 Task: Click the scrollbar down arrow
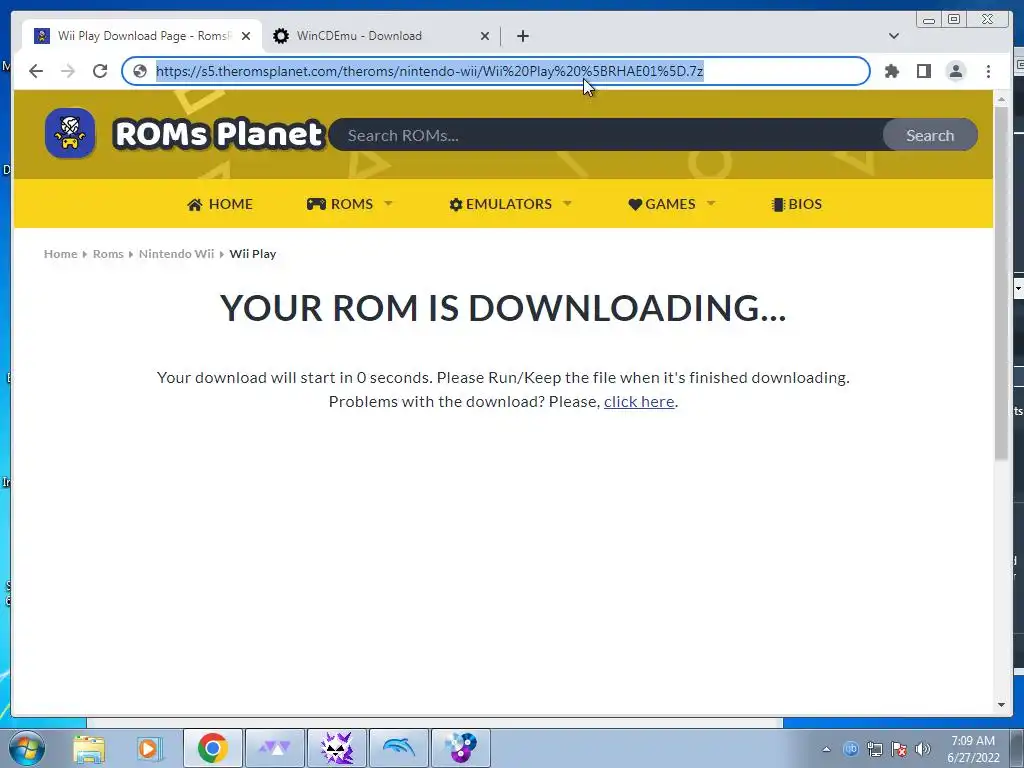coord(1001,705)
